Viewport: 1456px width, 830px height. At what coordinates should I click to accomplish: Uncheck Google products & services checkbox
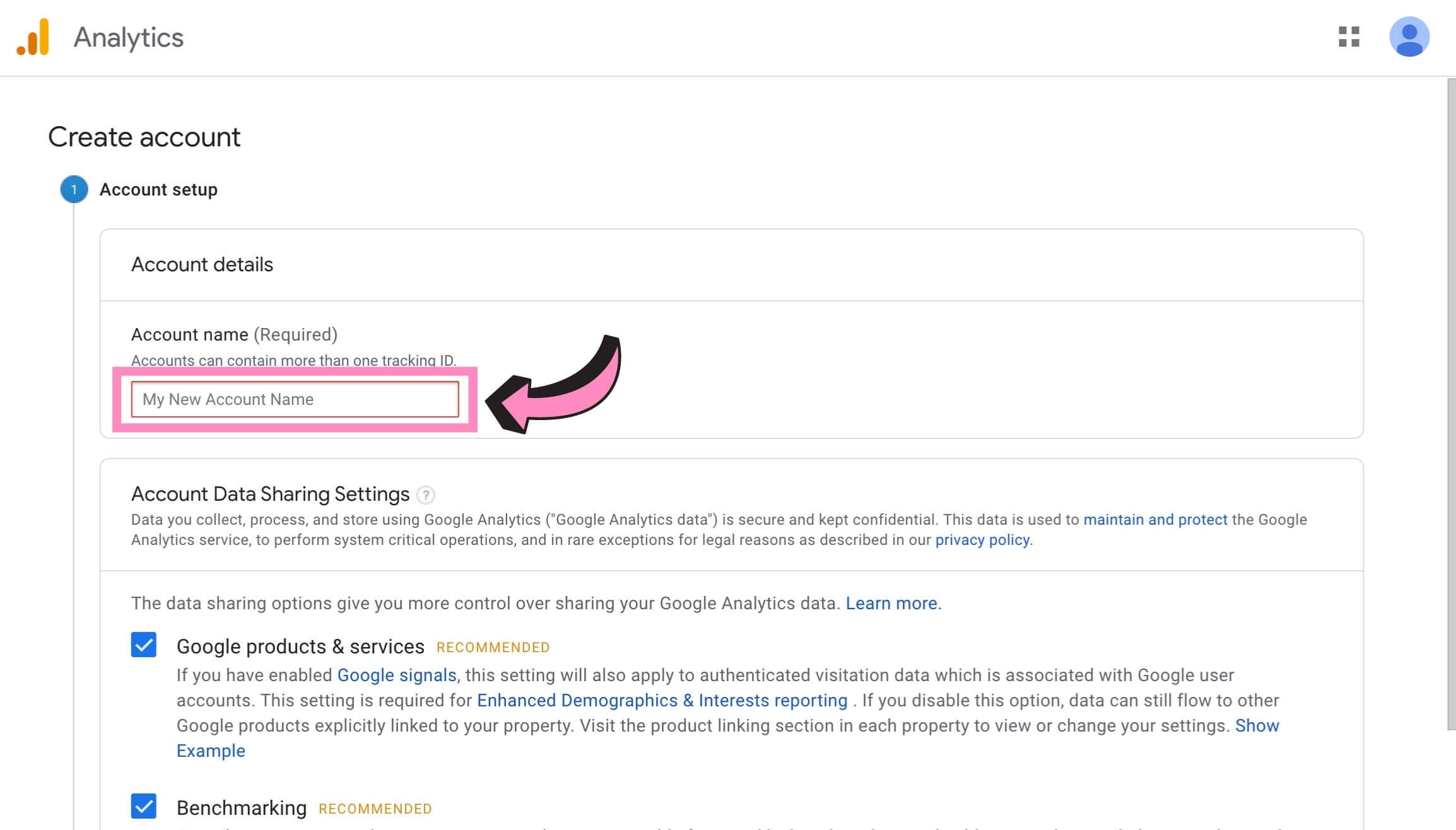(x=144, y=645)
